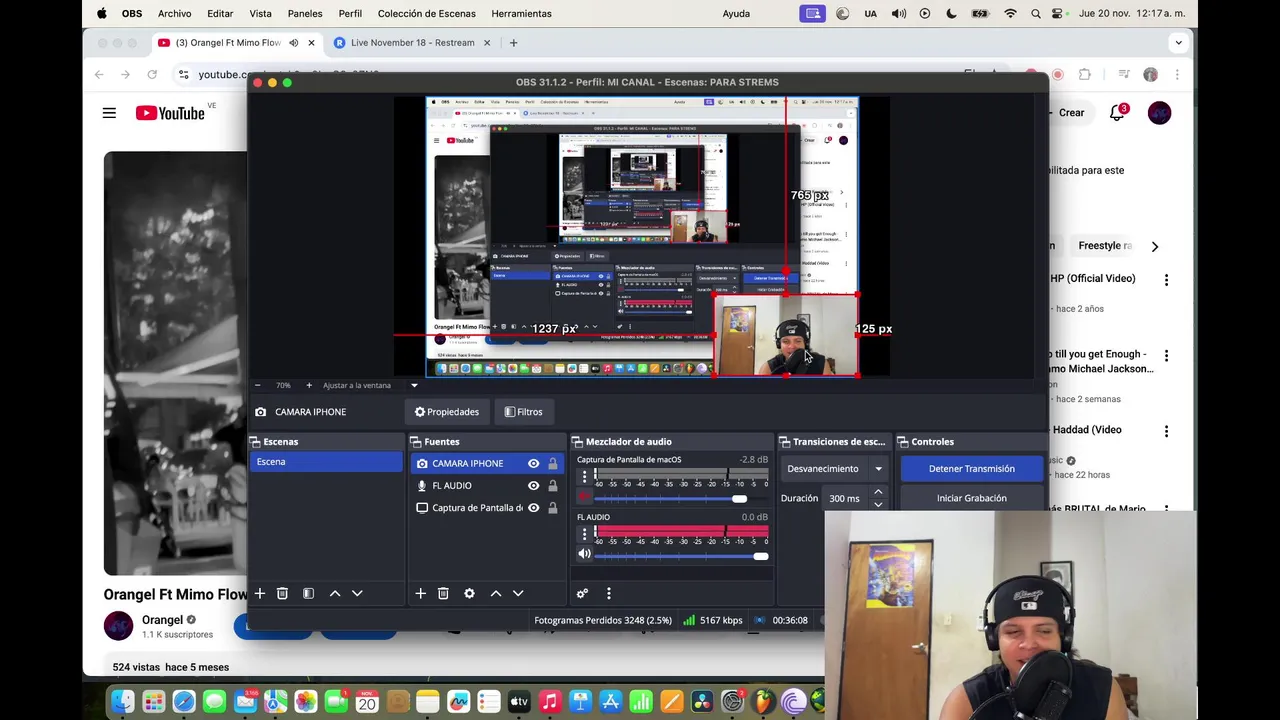Increase transition Duración with up arrow

(x=878, y=492)
